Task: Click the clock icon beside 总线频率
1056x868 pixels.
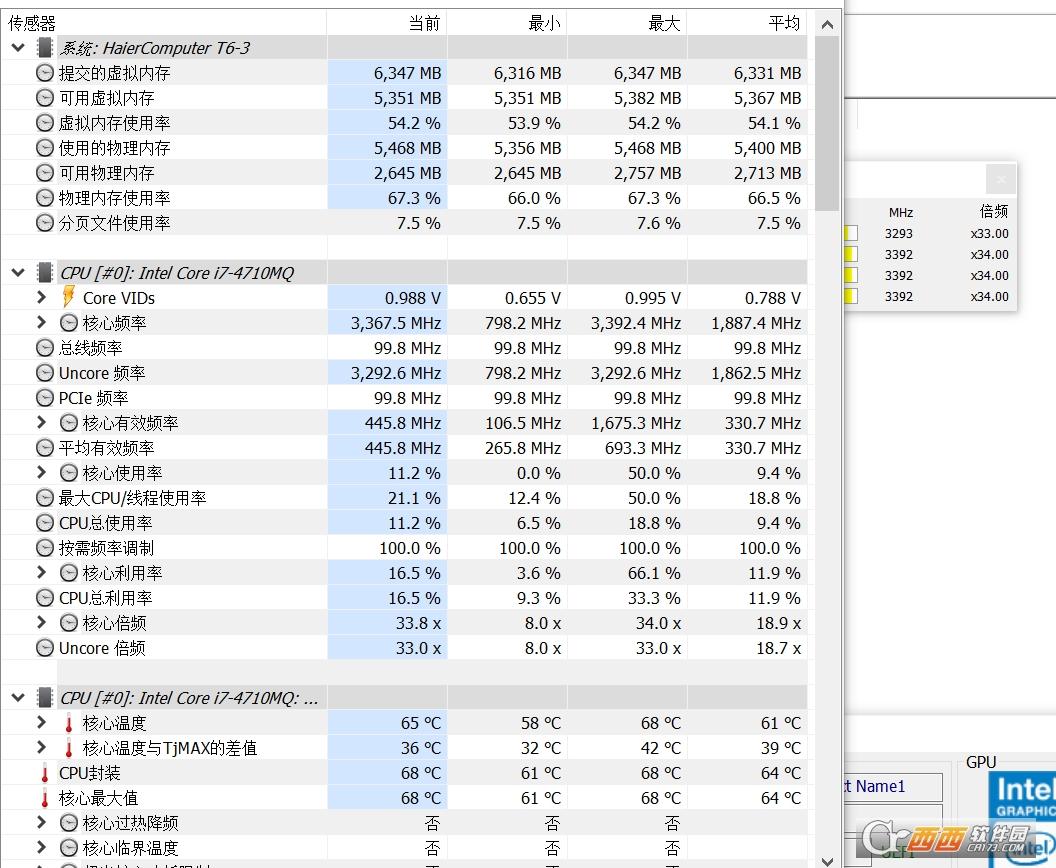Action: click(x=44, y=347)
